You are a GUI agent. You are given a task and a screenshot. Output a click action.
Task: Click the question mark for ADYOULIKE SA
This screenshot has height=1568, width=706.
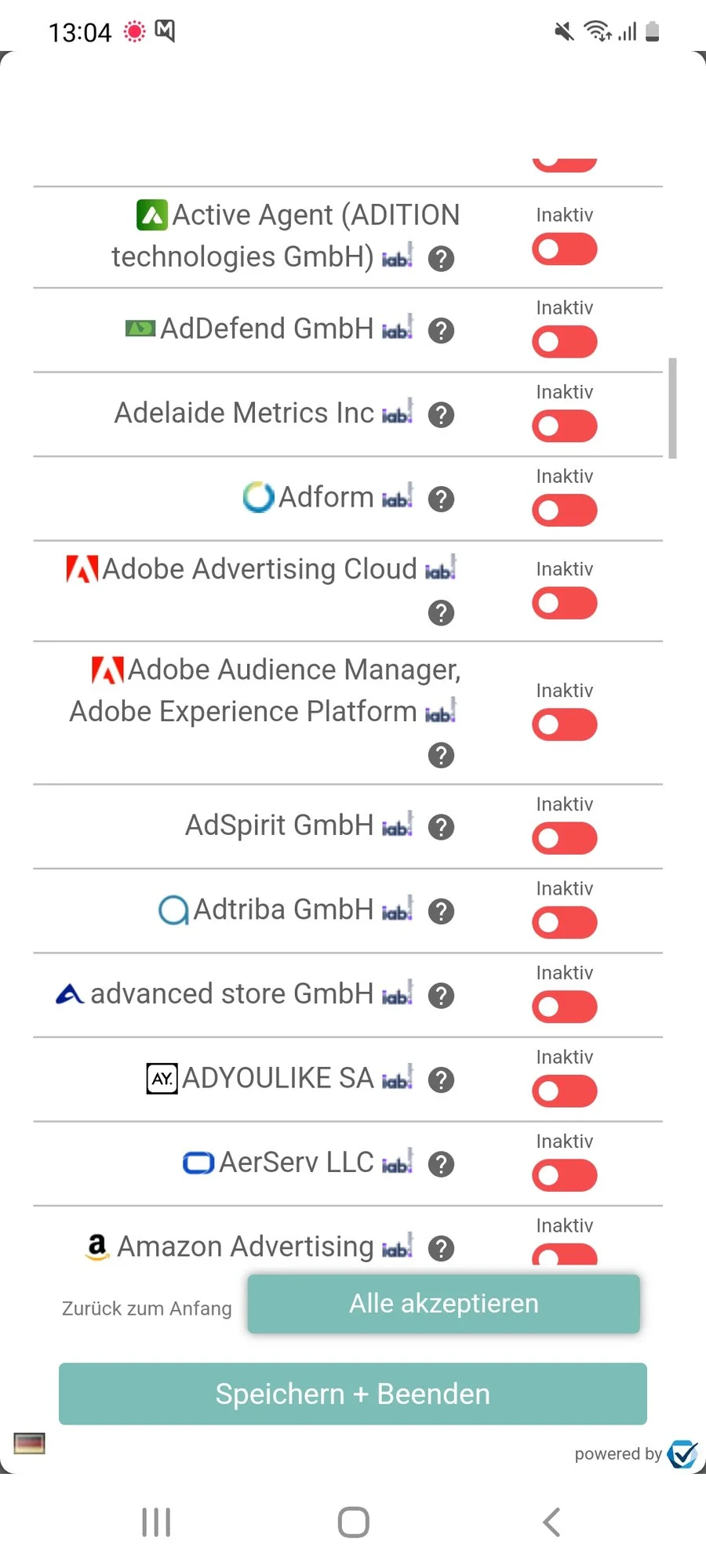coord(441,1080)
